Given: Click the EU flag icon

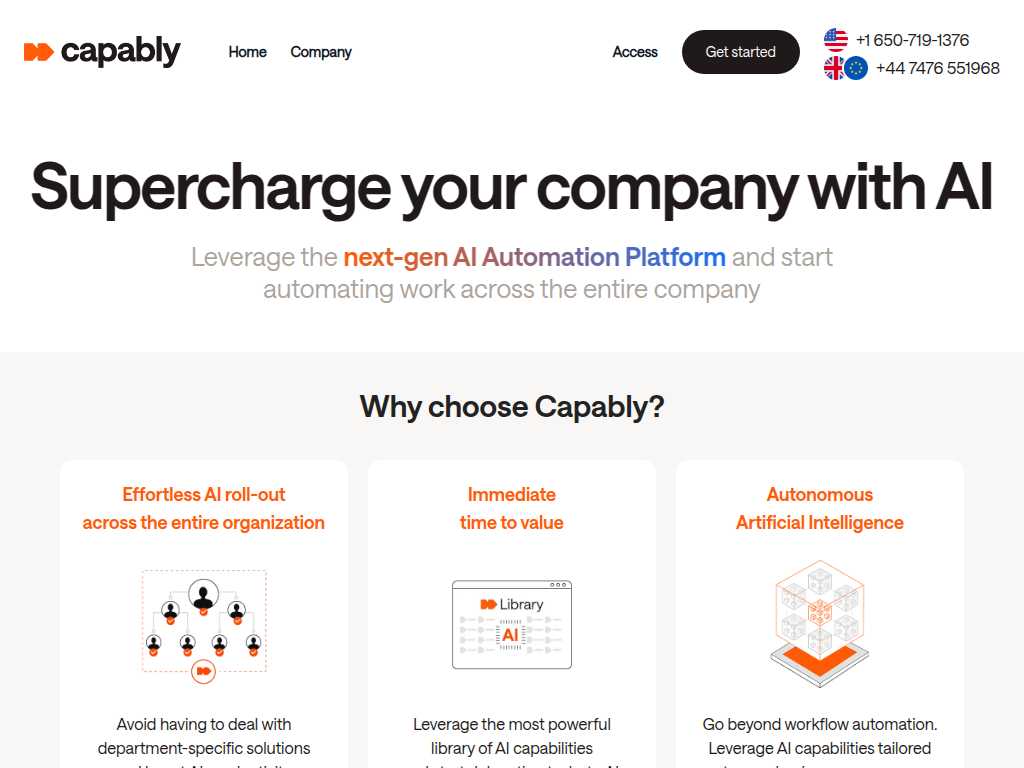Looking at the screenshot, I should 856,68.
